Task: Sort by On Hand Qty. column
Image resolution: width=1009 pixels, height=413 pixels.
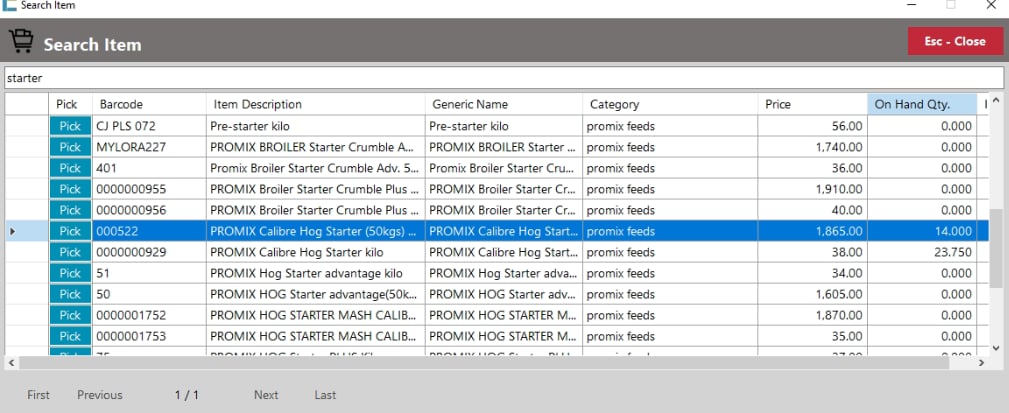Action: coord(921,104)
